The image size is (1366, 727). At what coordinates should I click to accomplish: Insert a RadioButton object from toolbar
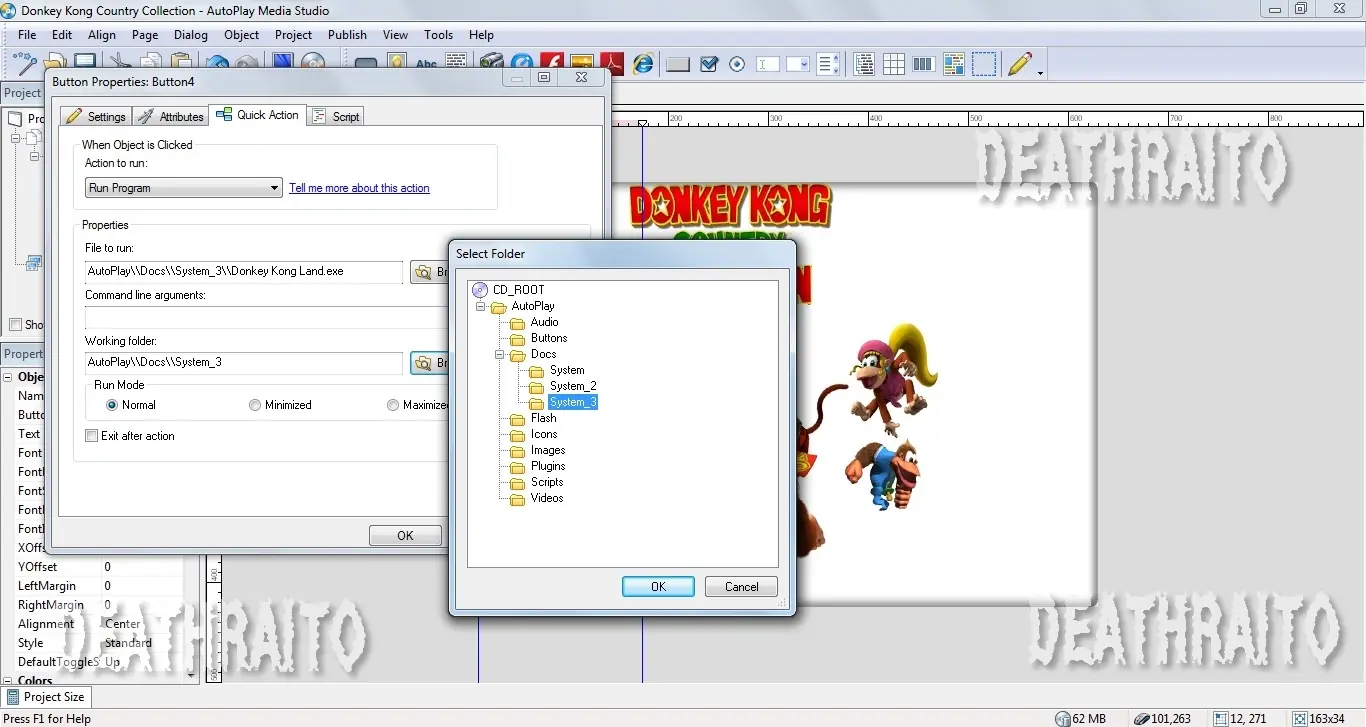737,64
